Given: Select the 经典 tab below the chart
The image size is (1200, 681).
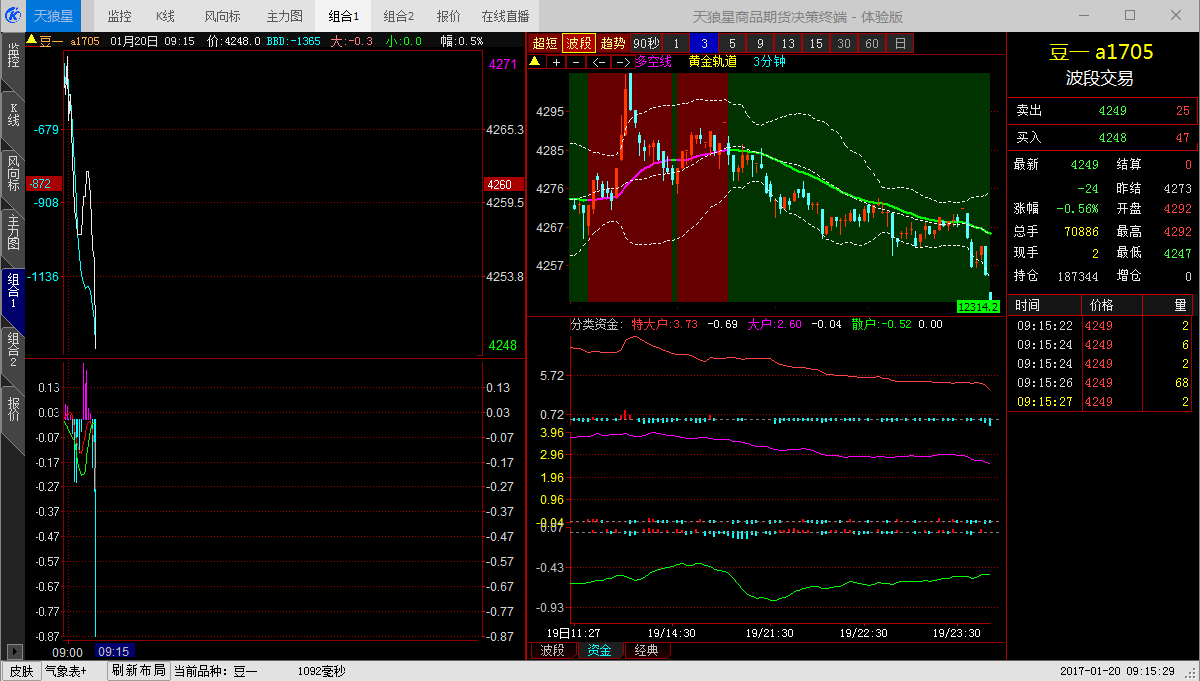Looking at the screenshot, I should tap(647, 650).
